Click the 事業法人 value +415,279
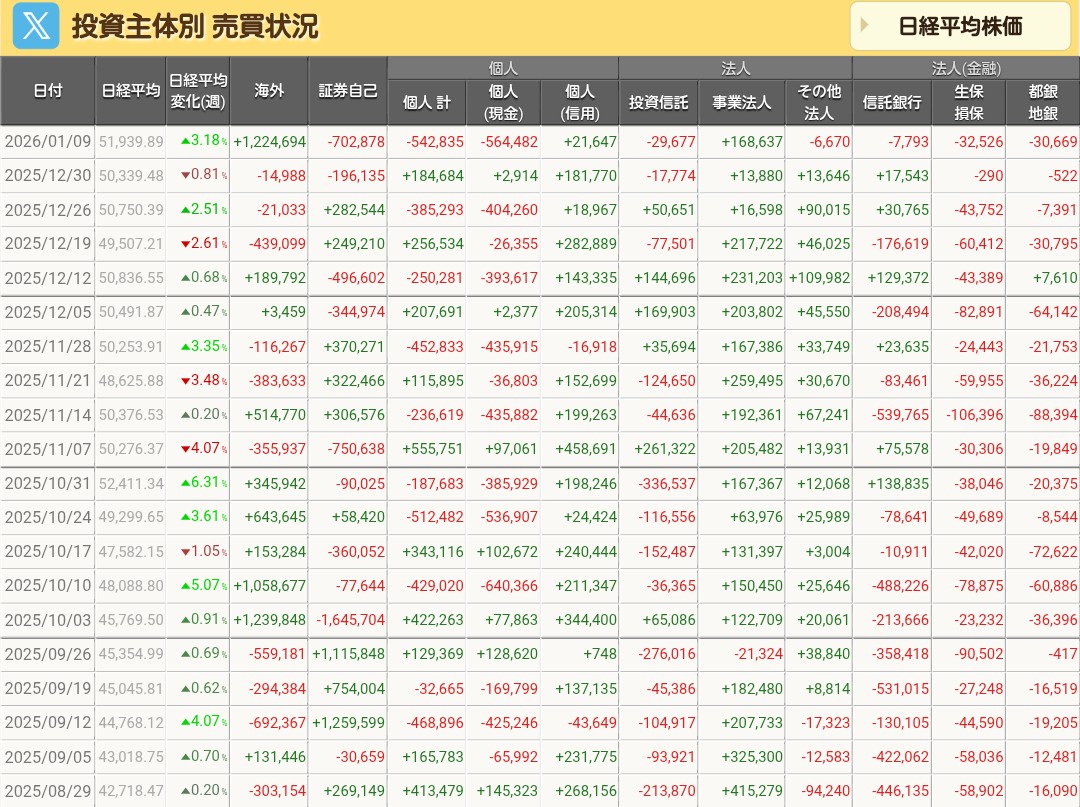The width and height of the screenshot is (1080, 807). [x=752, y=790]
